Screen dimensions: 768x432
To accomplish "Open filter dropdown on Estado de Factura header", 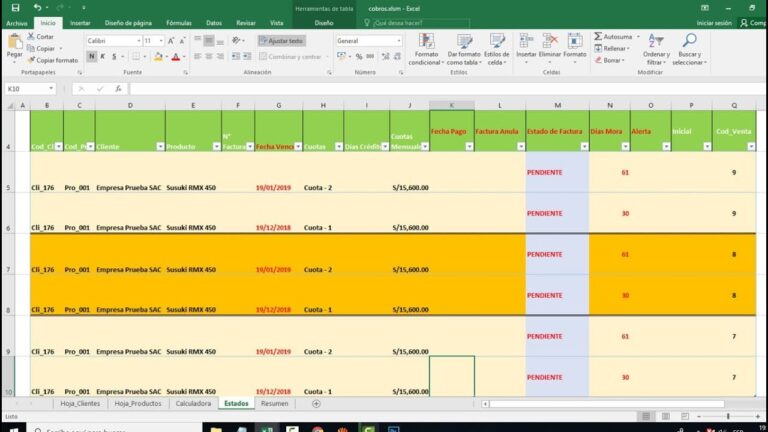I will point(584,146).
